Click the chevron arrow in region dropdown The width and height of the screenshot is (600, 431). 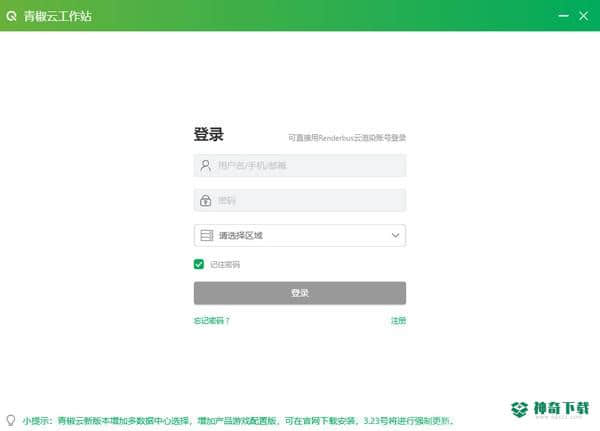click(x=395, y=235)
